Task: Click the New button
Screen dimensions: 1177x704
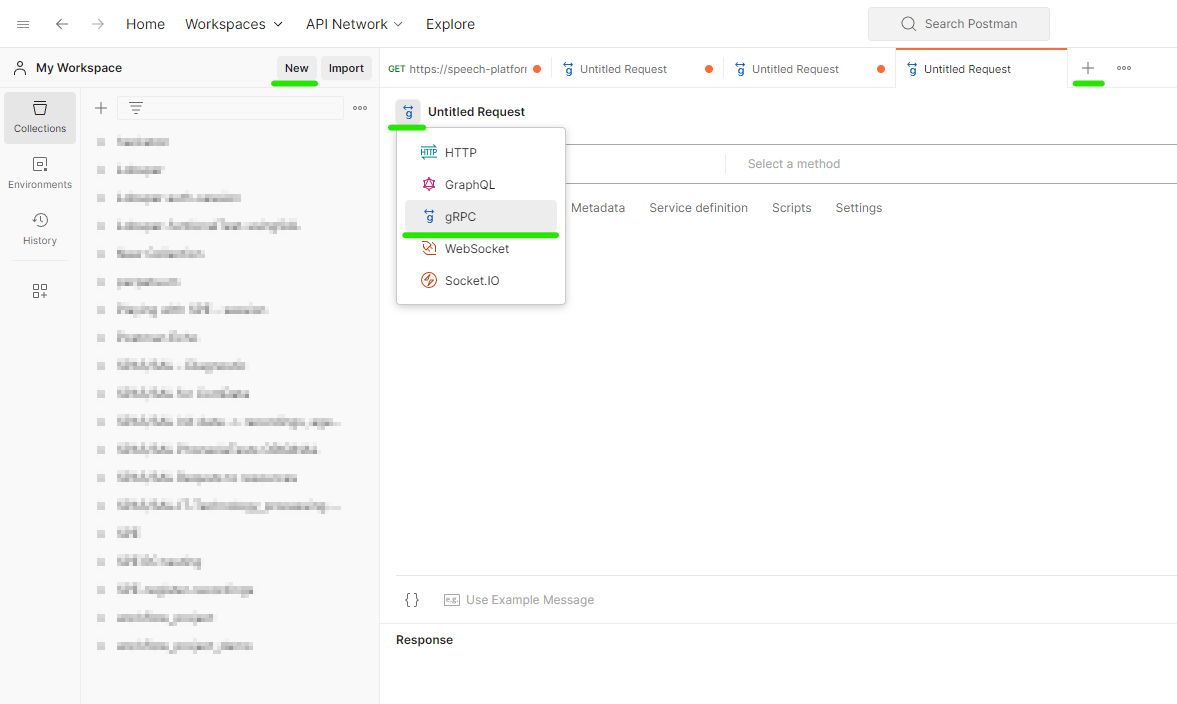Action: (297, 68)
